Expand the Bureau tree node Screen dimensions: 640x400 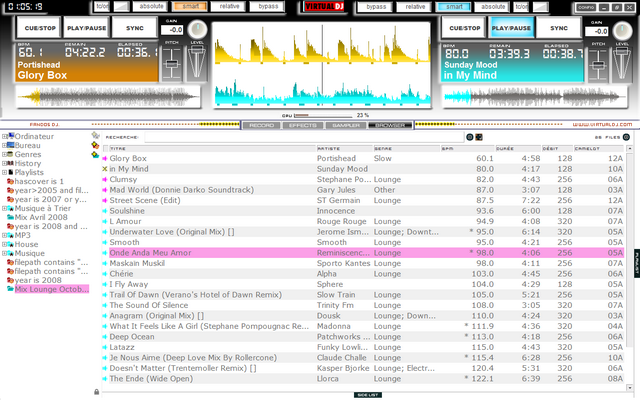(4, 145)
